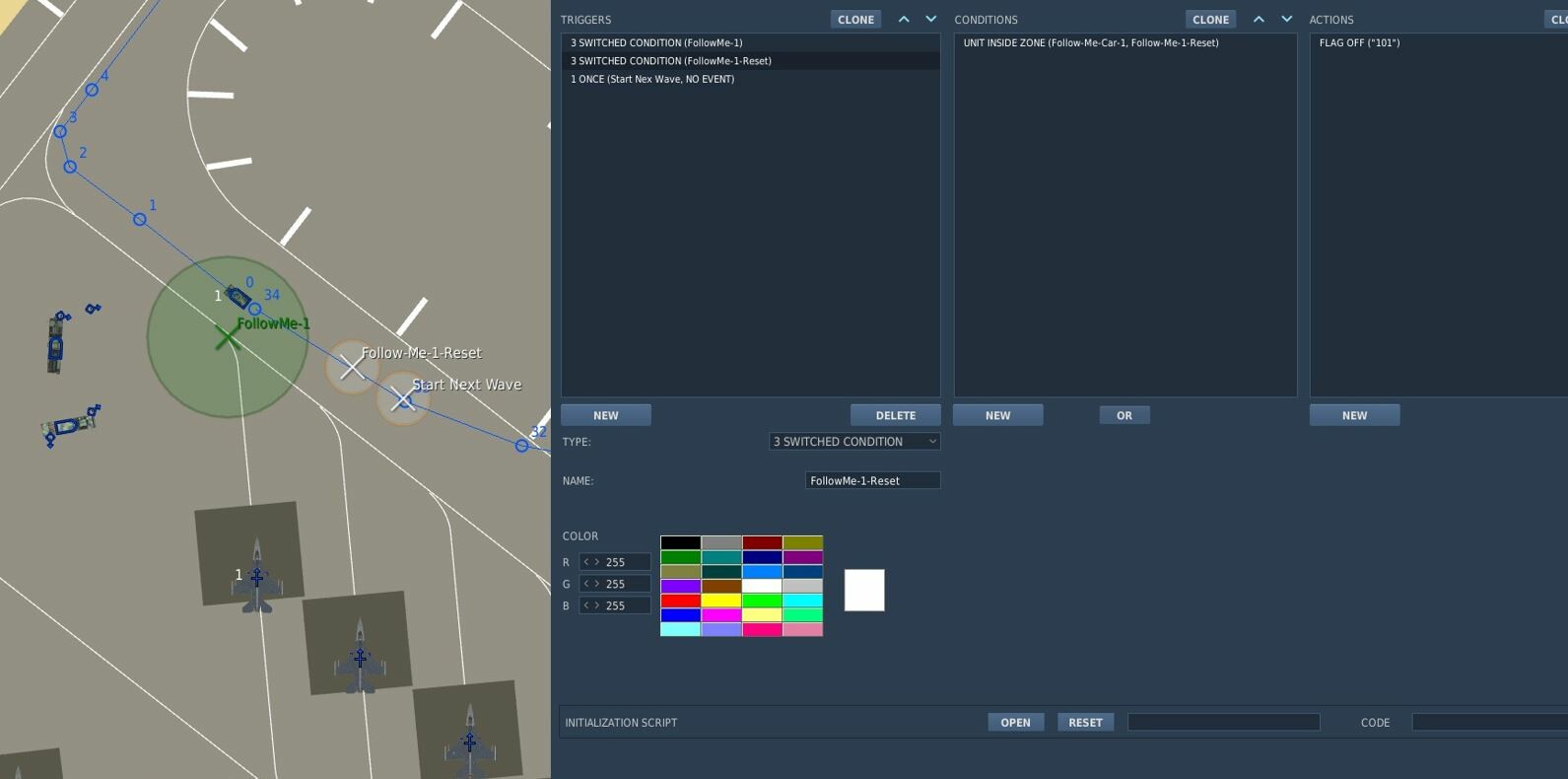Delete the selected trigger

[896, 415]
